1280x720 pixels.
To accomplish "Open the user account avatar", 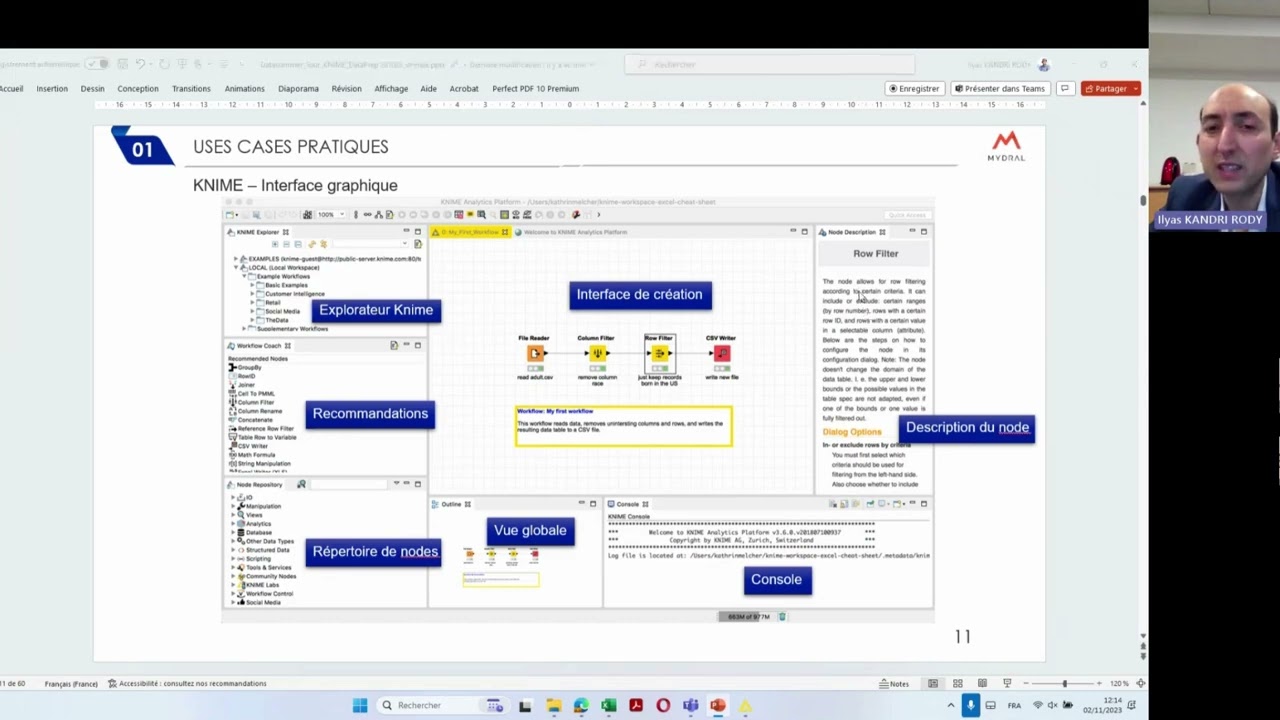I will (1044, 64).
